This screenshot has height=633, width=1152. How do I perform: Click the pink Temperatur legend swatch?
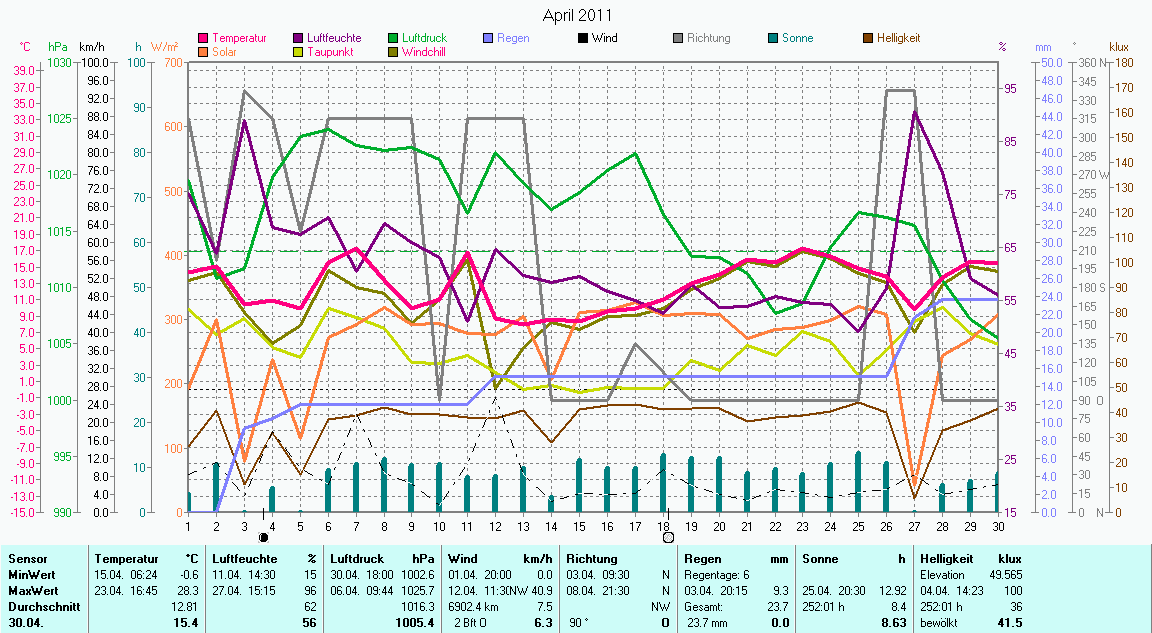click(x=205, y=38)
